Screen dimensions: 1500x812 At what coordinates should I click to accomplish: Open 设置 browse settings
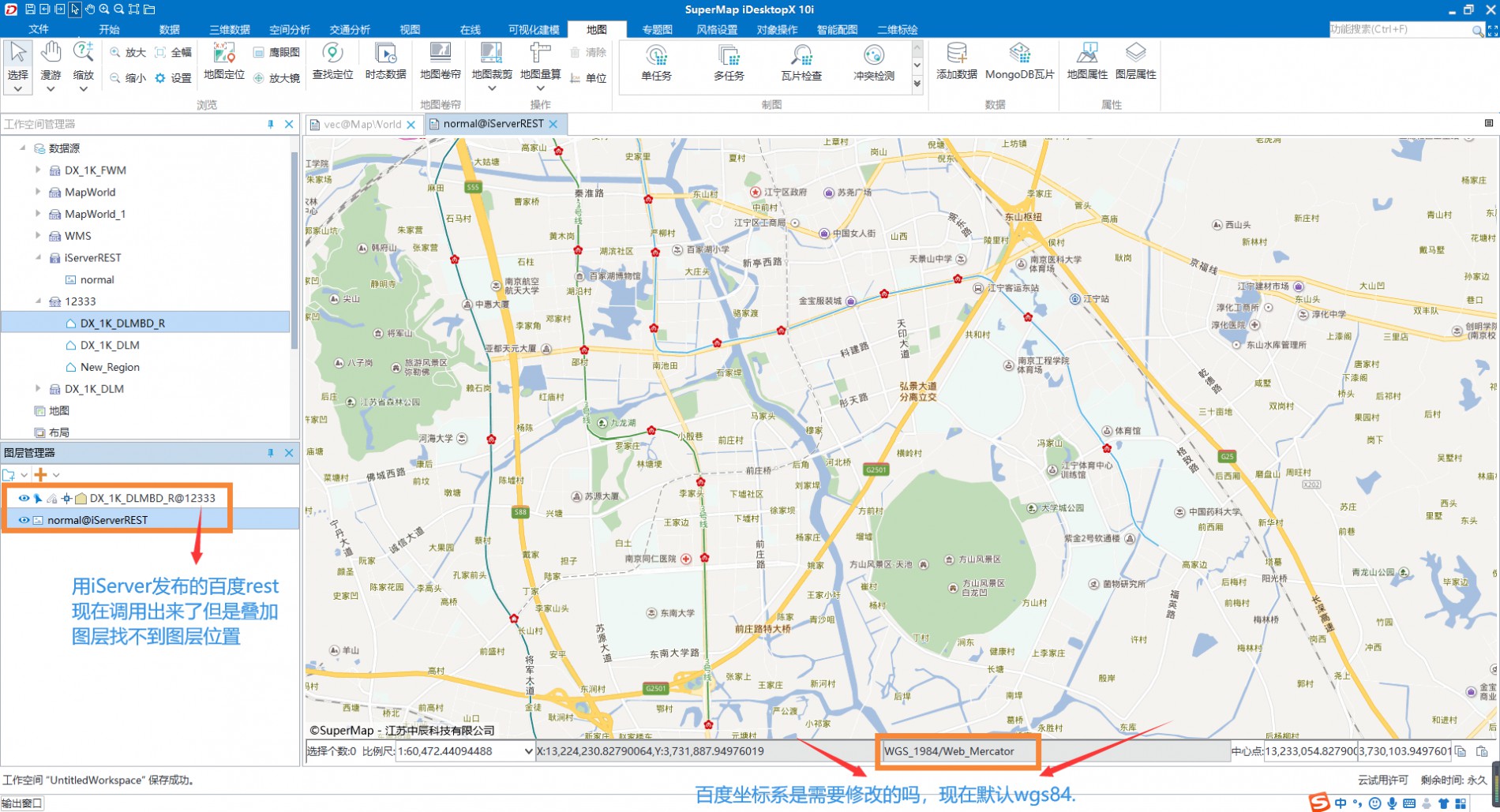(x=174, y=78)
